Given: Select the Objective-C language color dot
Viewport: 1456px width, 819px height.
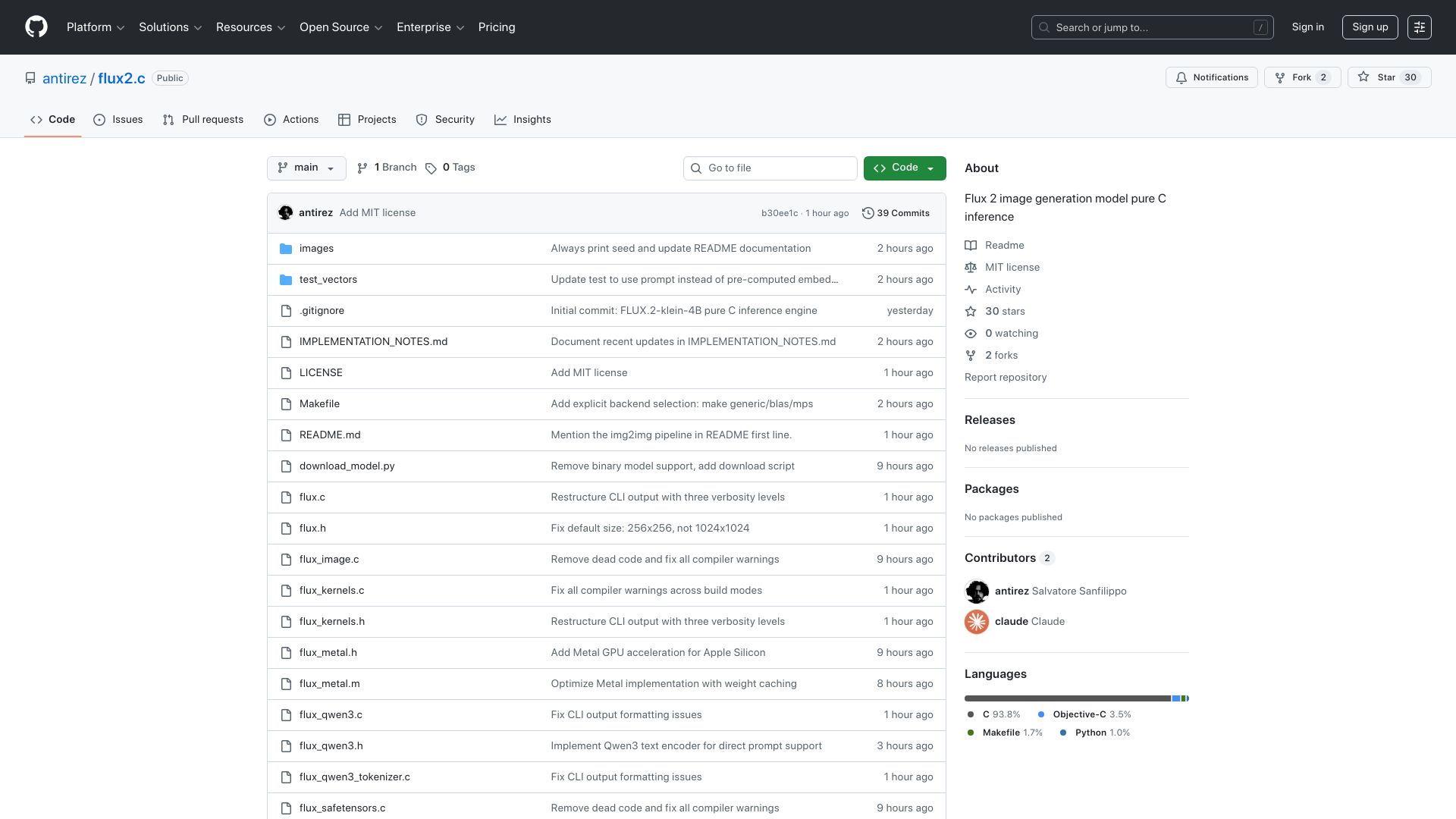Looking at the screenshot, I should [1041, 714].
